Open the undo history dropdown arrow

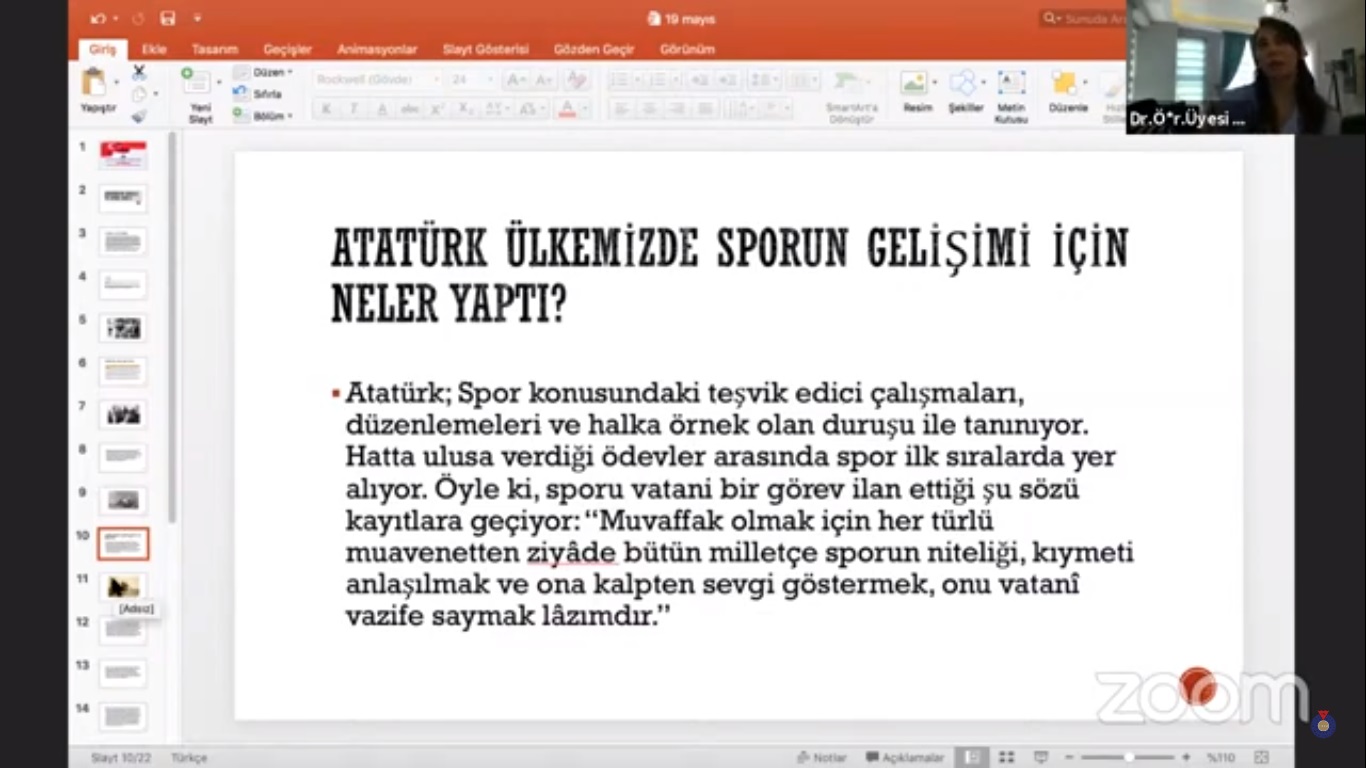116,18
